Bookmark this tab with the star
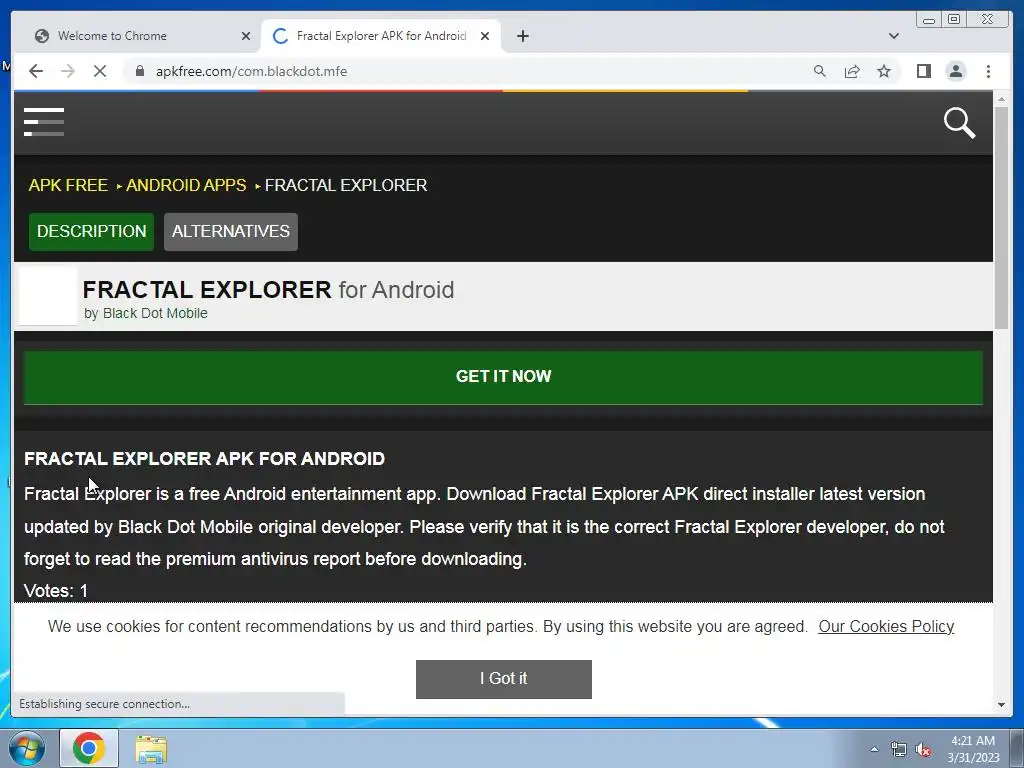1024x768 pixels. [884, 71]
